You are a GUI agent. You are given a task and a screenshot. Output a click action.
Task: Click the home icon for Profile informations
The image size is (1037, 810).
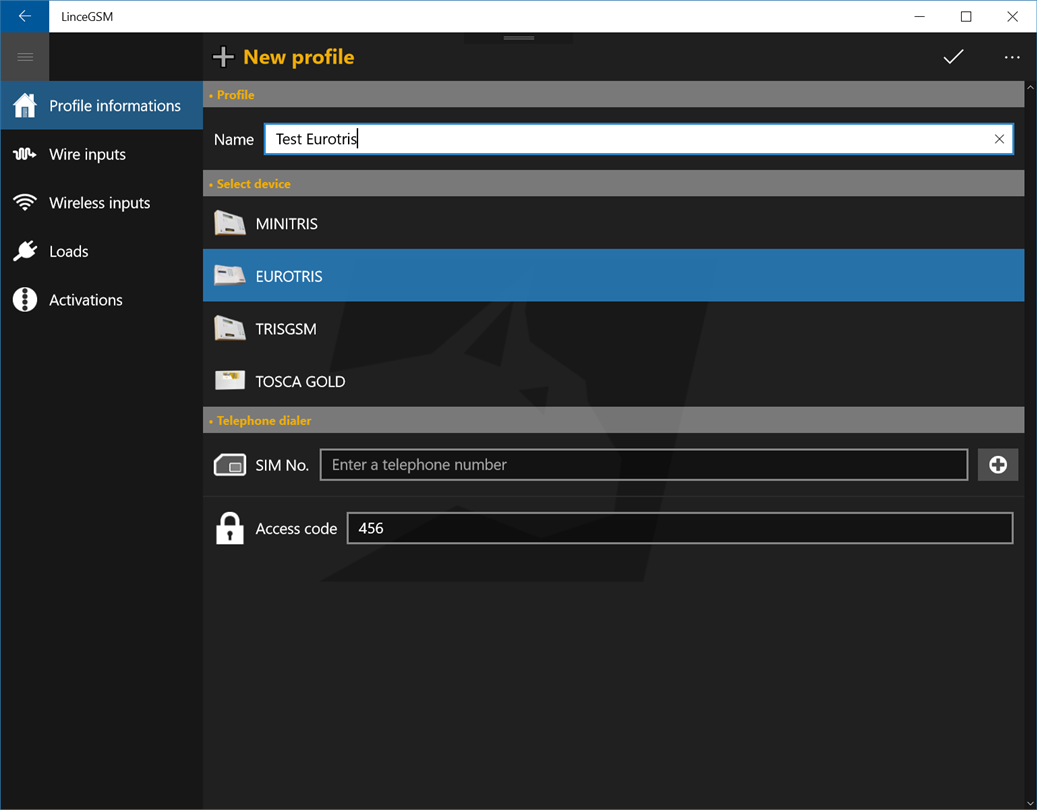[24, 105]
